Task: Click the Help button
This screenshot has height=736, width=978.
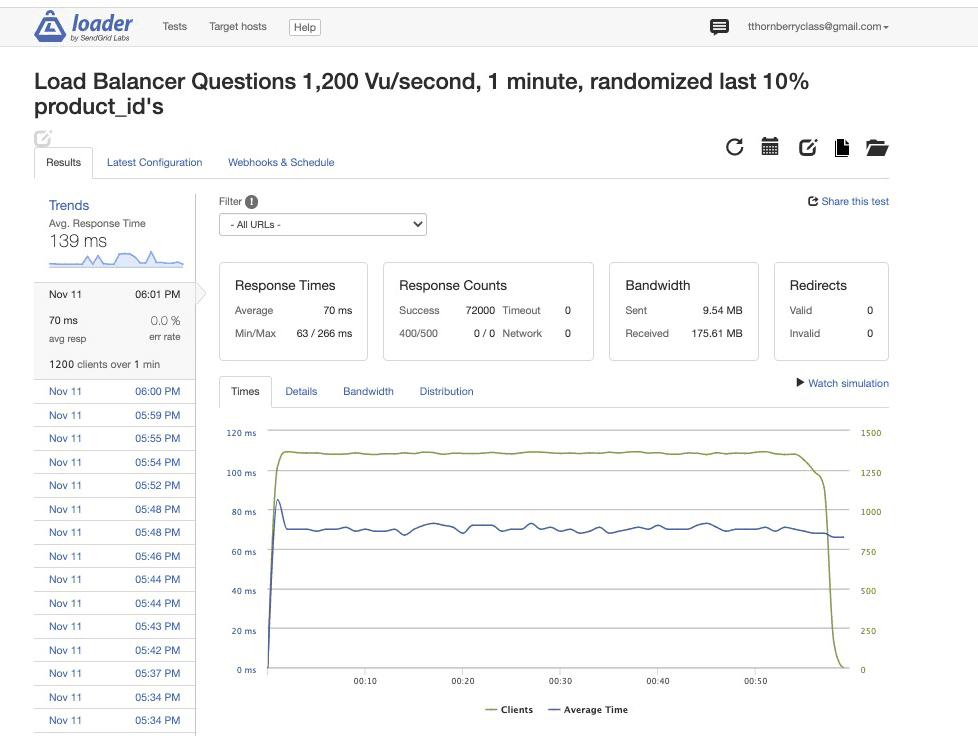Action: 305,27
